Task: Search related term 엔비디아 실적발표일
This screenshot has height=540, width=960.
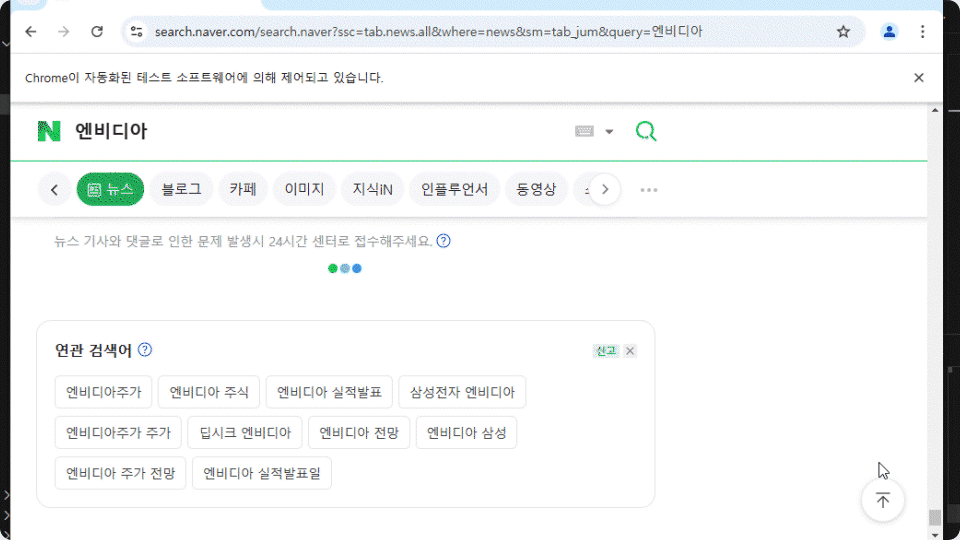Action: (x=262, y=473)
